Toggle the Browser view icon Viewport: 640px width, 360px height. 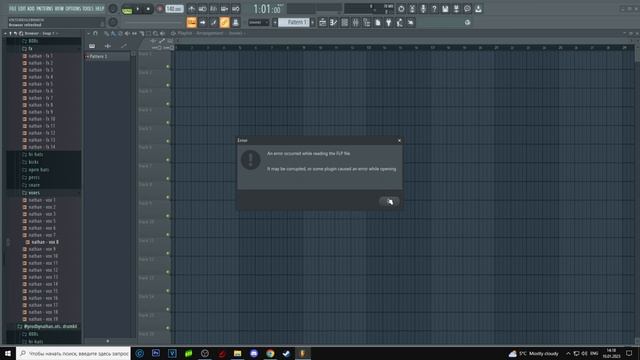point(367,22)
